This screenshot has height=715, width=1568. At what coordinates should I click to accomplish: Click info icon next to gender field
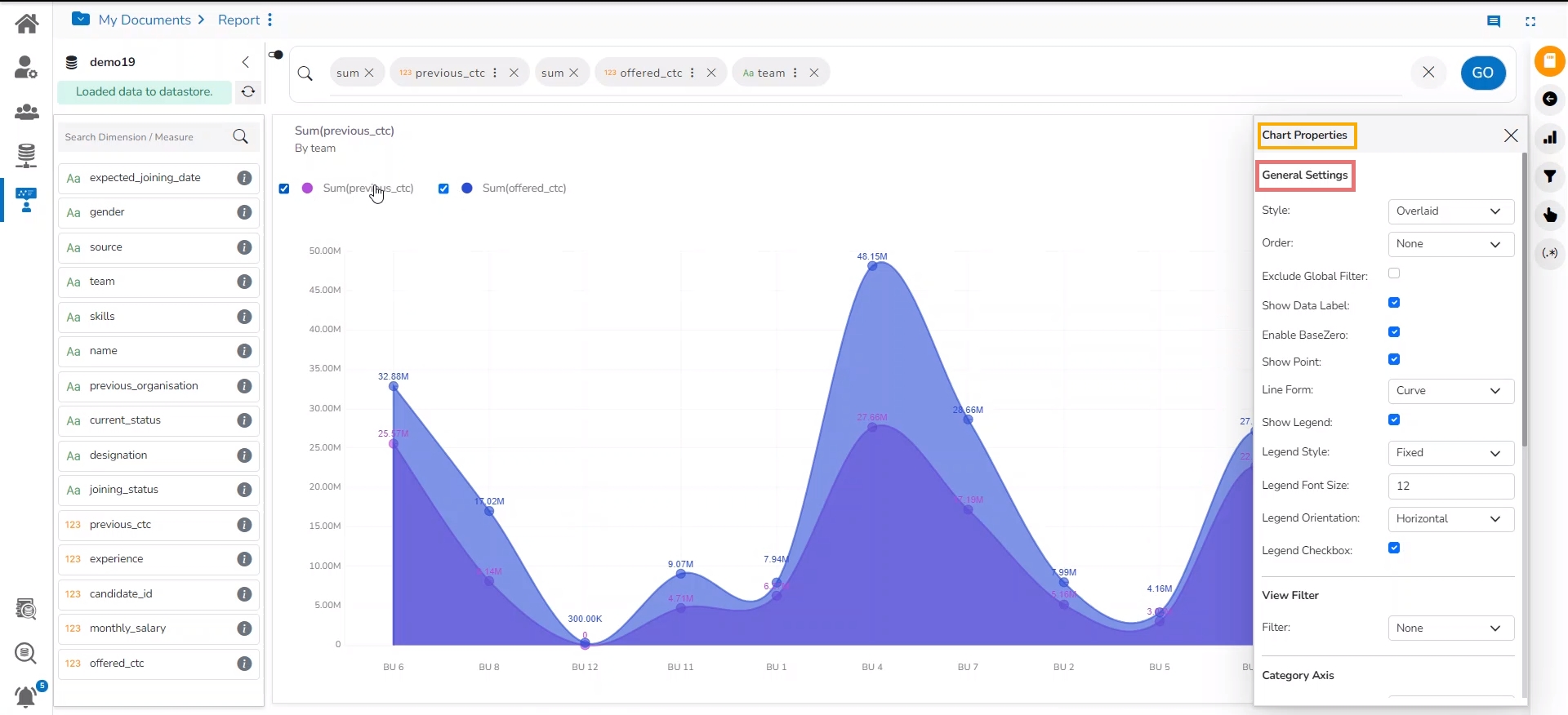coord(244,212)
